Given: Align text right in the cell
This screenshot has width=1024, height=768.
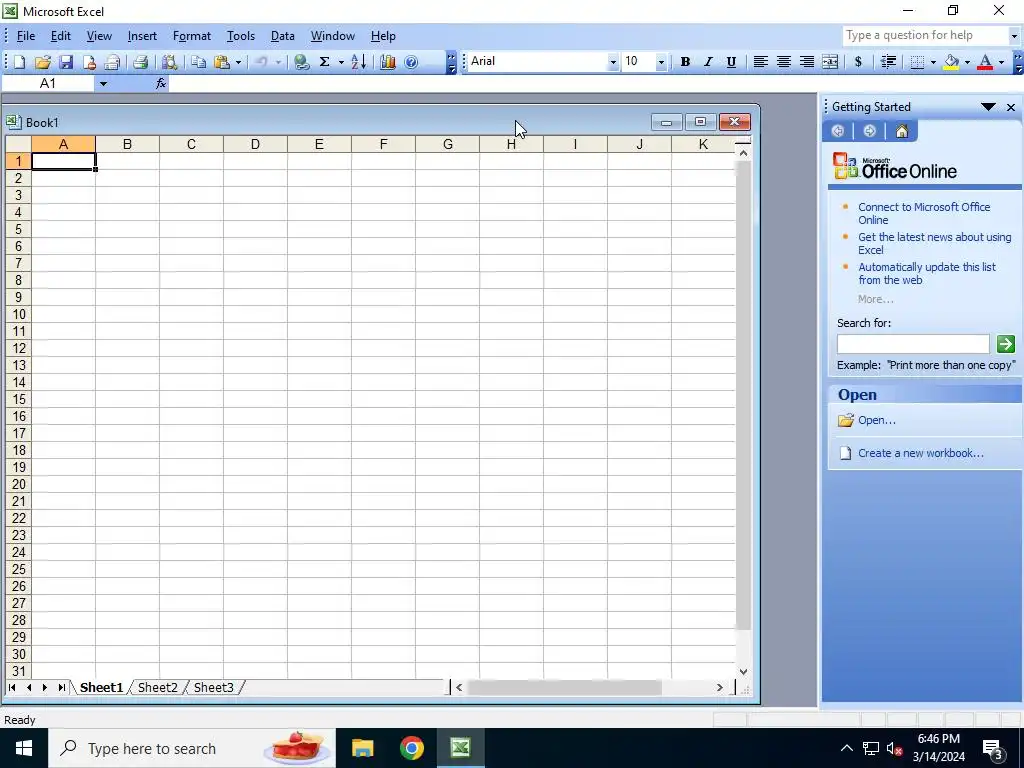Looking at the screenshot, I should click(x=807, y=61).
